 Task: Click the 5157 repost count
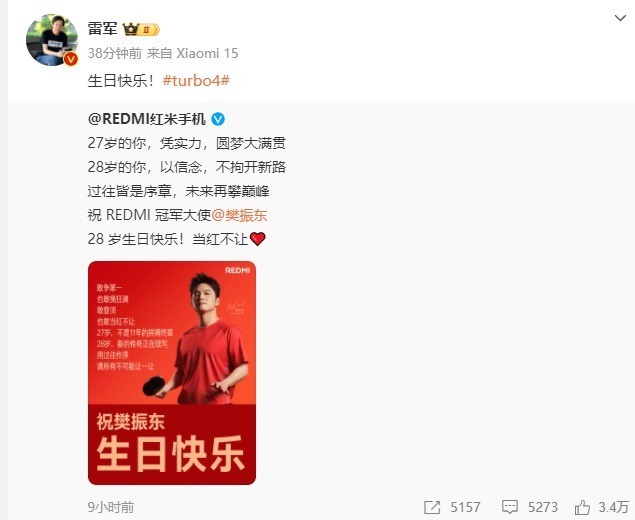point(465,507)
